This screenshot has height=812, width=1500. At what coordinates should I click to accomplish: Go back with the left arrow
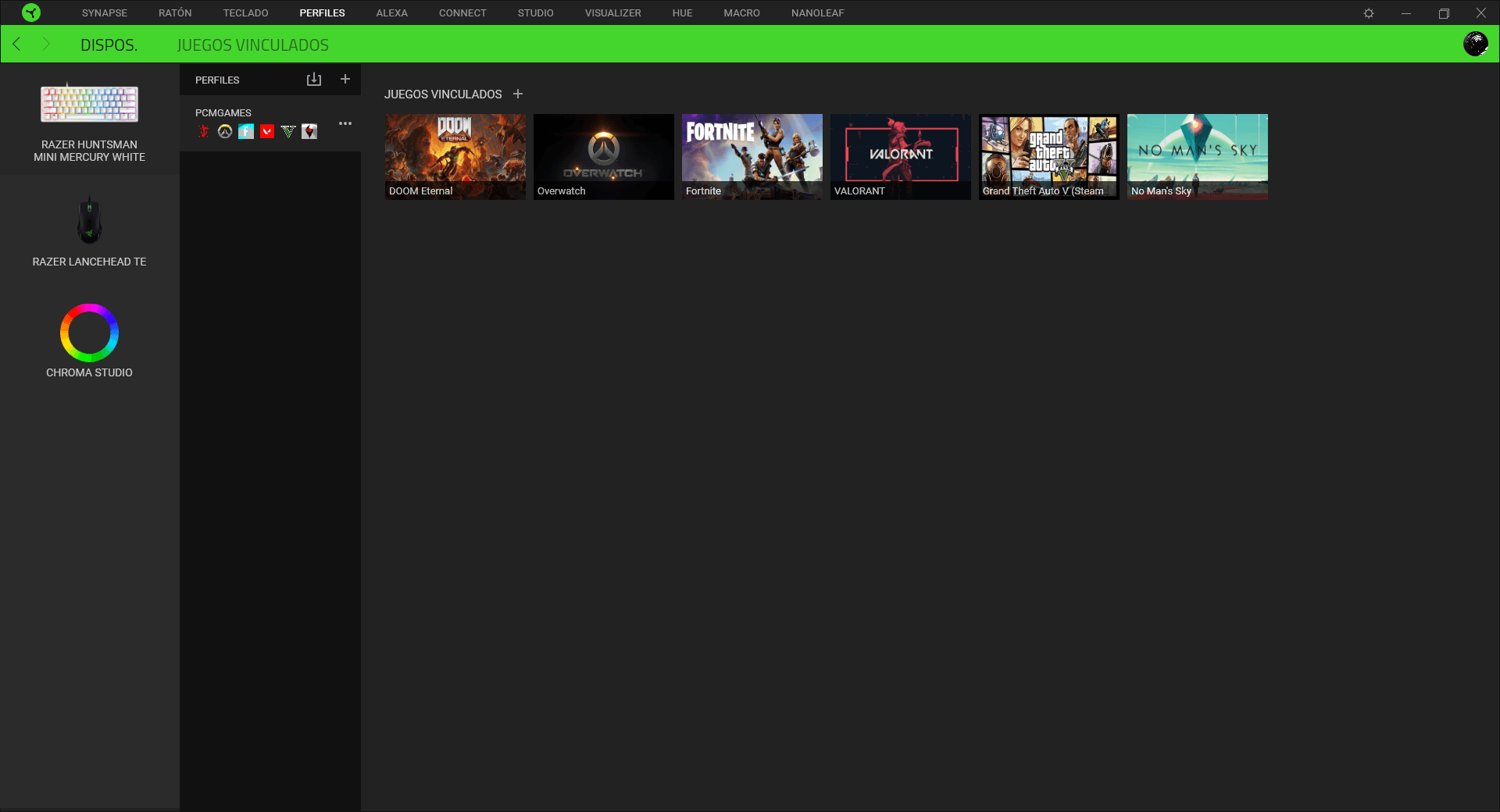[x=16, y=44]
